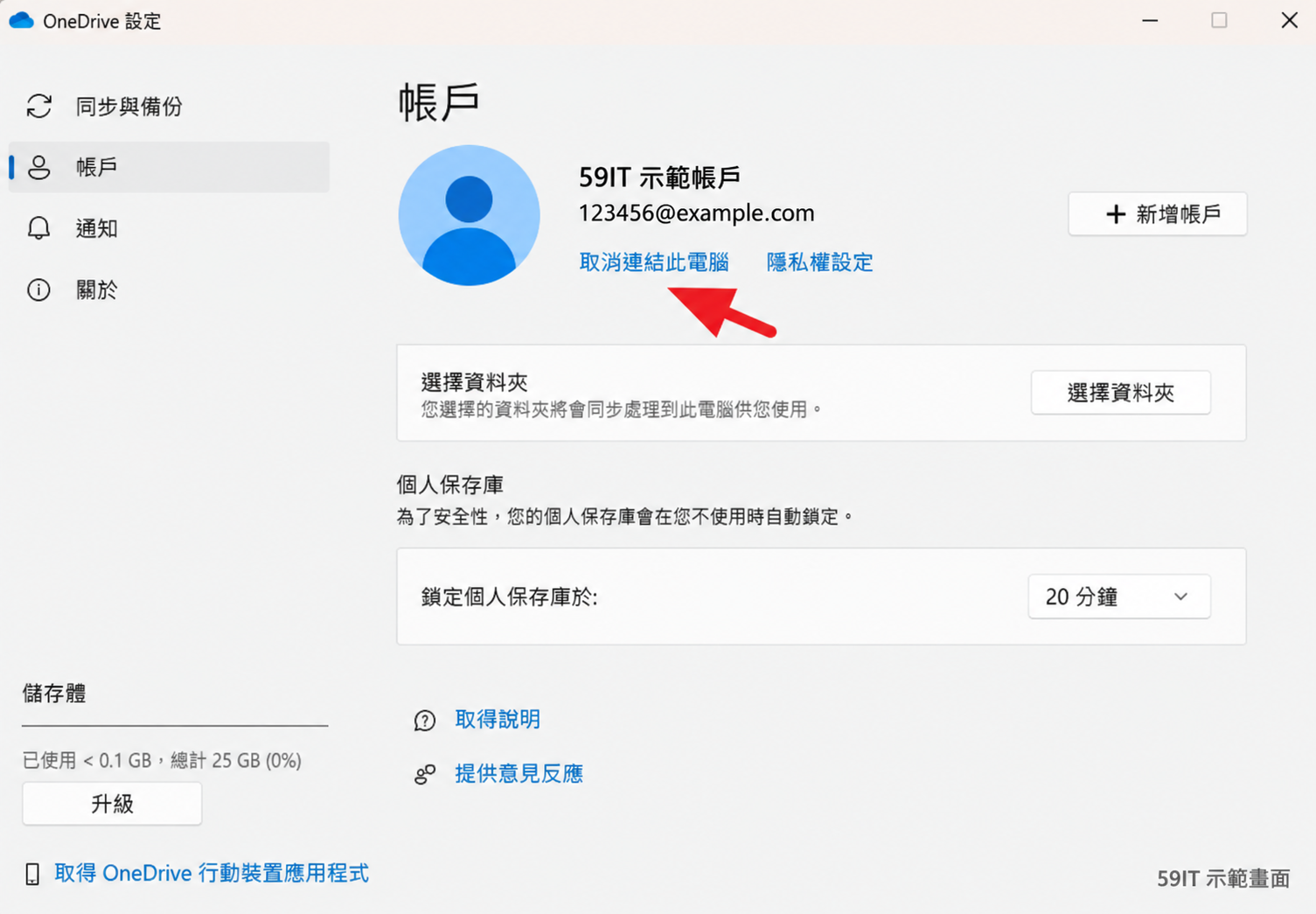This screenshot has width=1316, height=914.
Task: Click the info circle icon beside 關於
Action: pyautogui.click(x=38, y=290)
